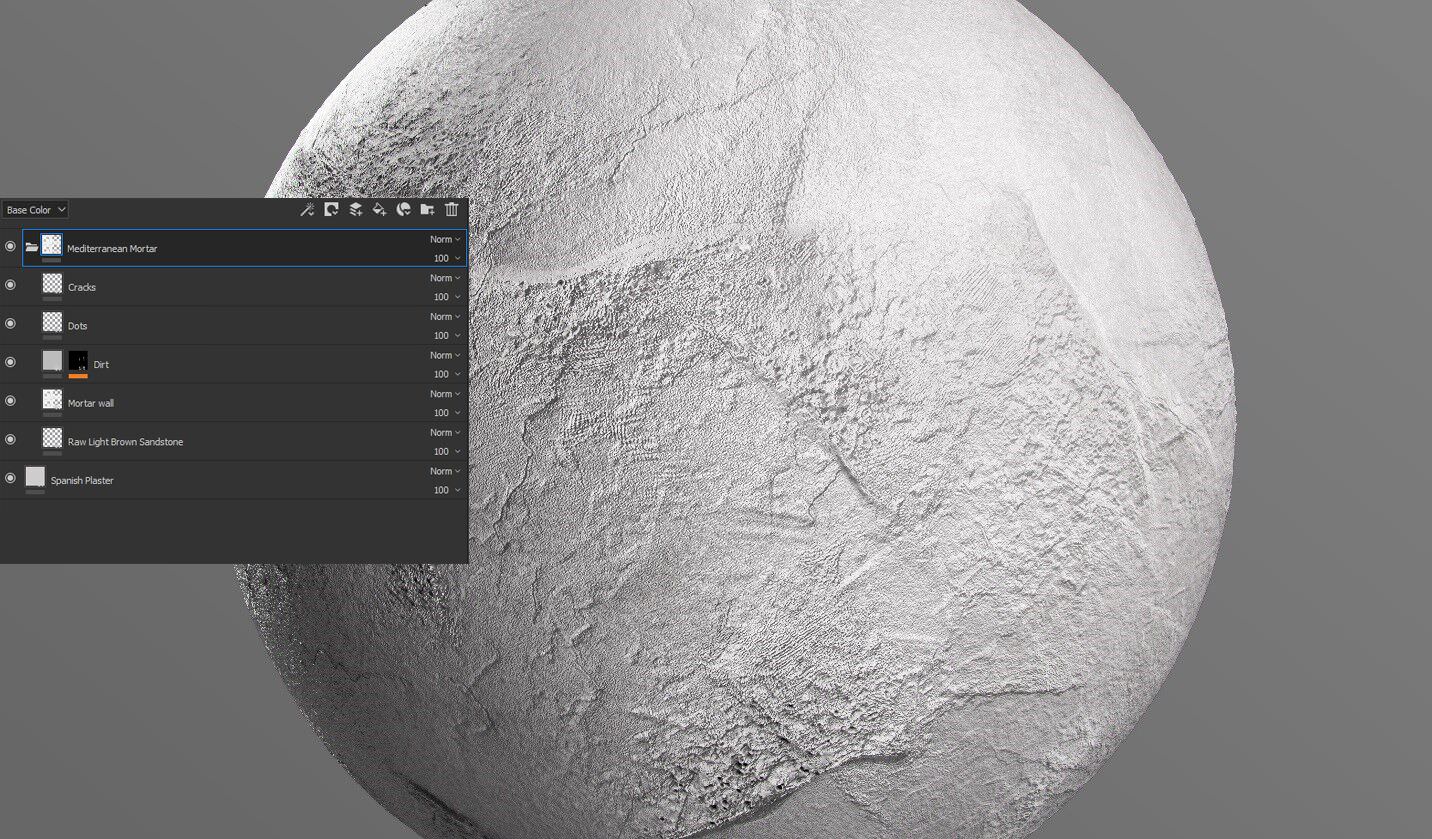This screenshot has width=1432, height=839.
Task: Add a new paint layer
Action: click(355, 210)
